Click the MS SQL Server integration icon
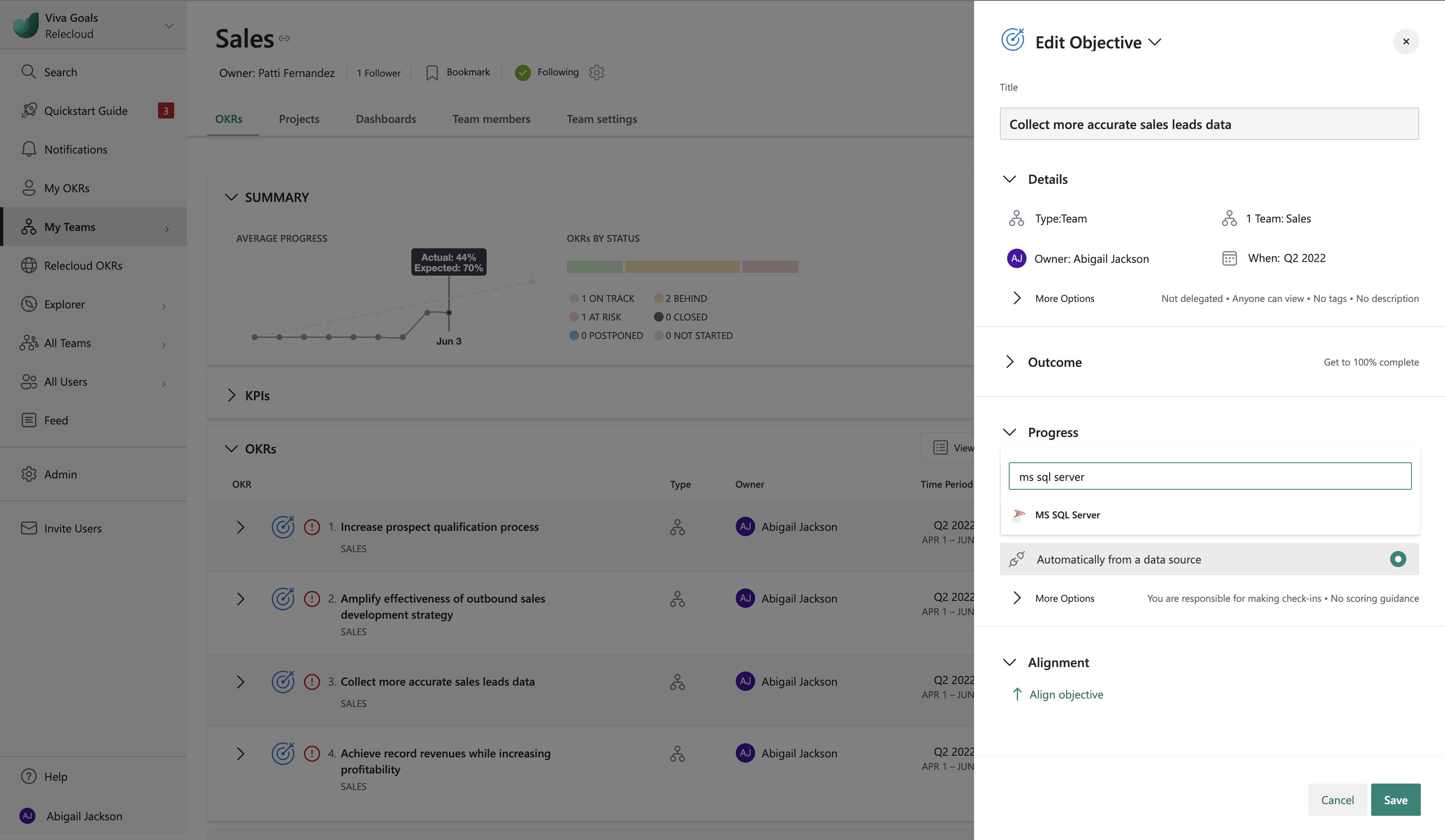The image size is (1445, 840). coord(1018,515)
